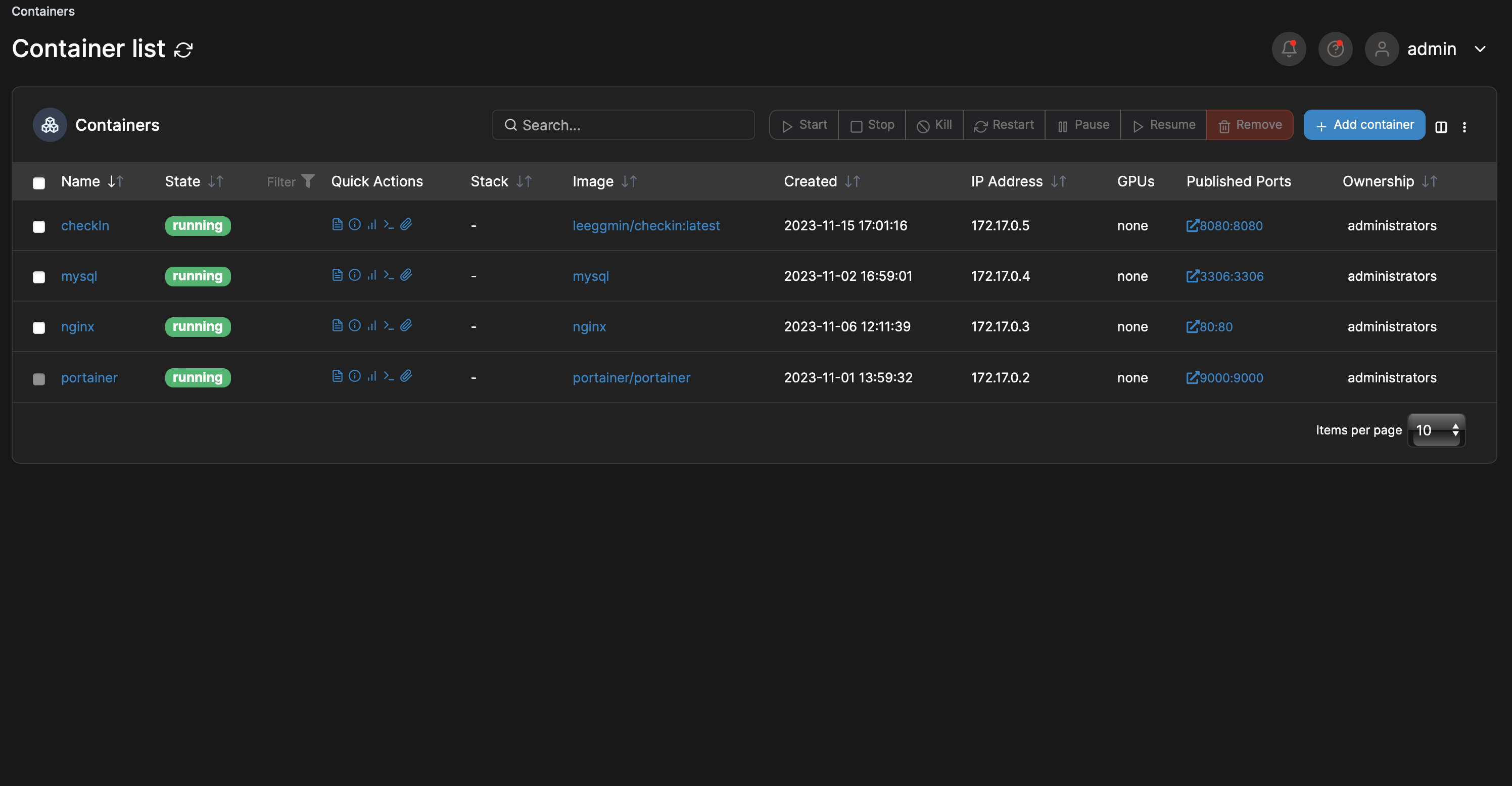This screenshot has width=1512, height=786.
Task: Open the three-dot table settings menu
Action: 1464,127
